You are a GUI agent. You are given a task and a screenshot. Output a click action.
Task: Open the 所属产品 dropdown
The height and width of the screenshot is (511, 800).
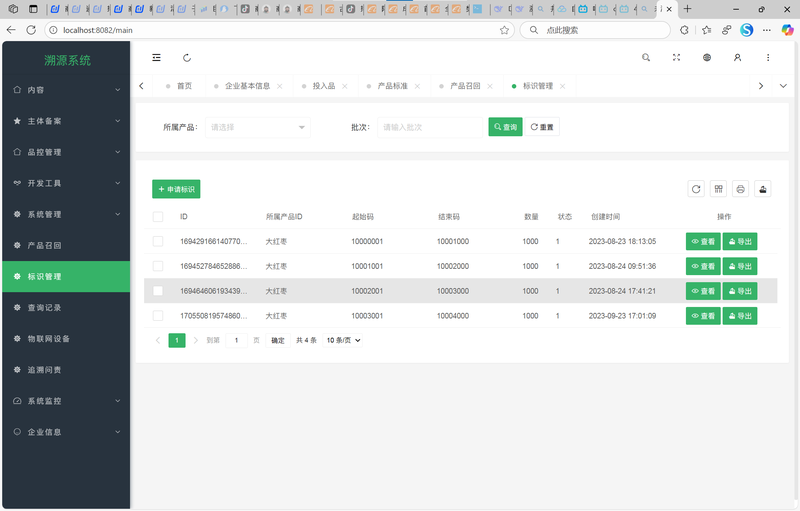[x=258, y=128]
